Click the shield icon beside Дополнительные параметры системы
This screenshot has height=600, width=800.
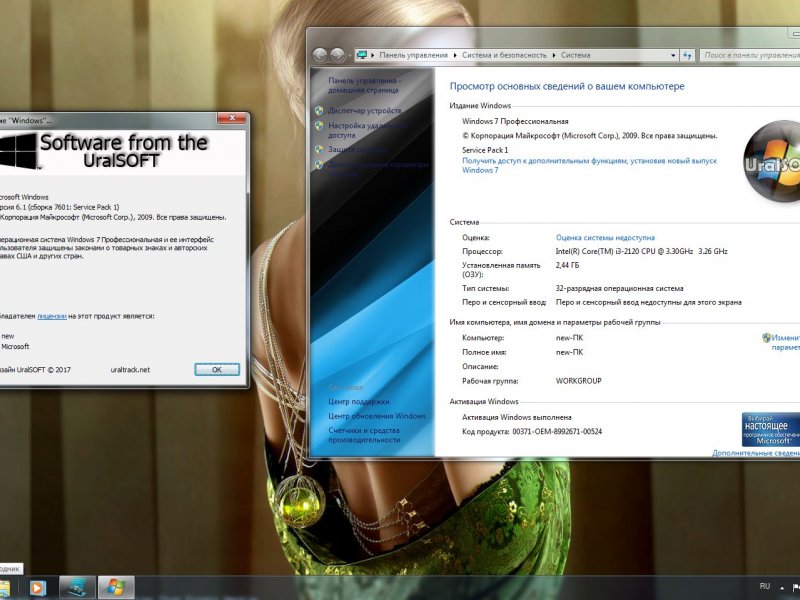[x=319, y=164]
